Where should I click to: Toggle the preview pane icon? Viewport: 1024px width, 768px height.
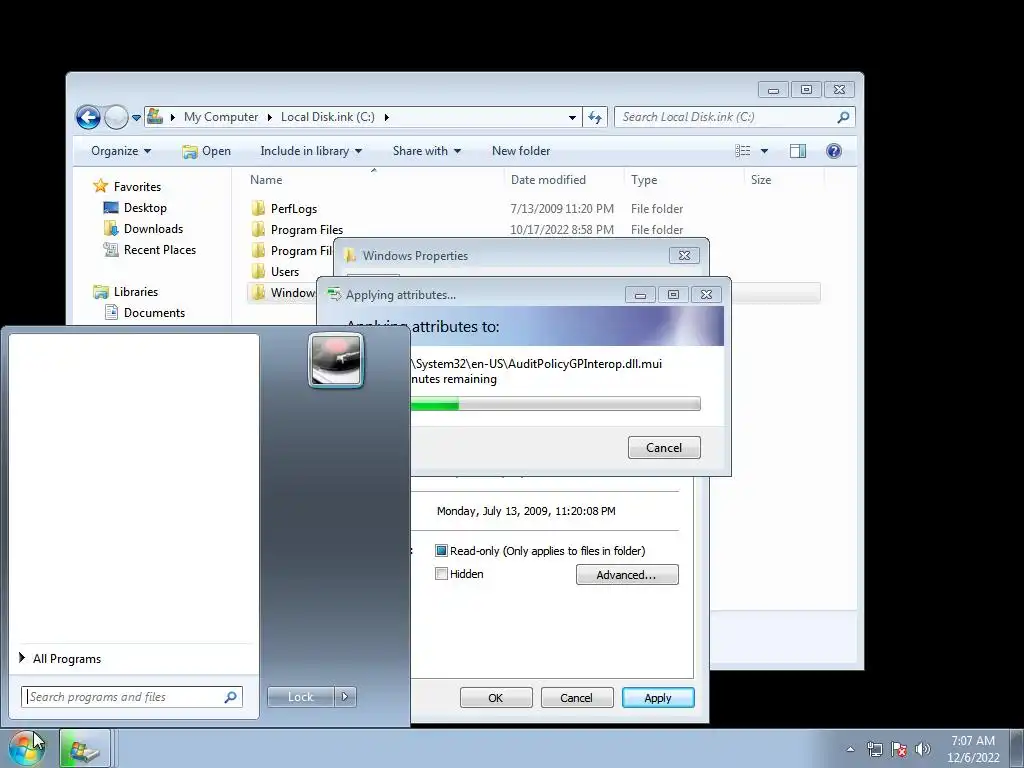click(x=797, y=151)
